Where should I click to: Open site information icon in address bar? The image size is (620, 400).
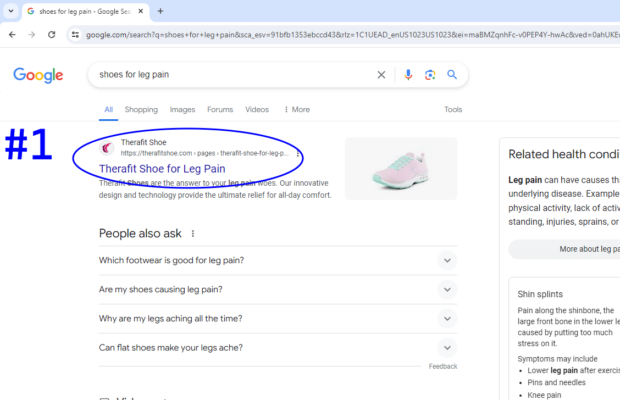(75, 35)
